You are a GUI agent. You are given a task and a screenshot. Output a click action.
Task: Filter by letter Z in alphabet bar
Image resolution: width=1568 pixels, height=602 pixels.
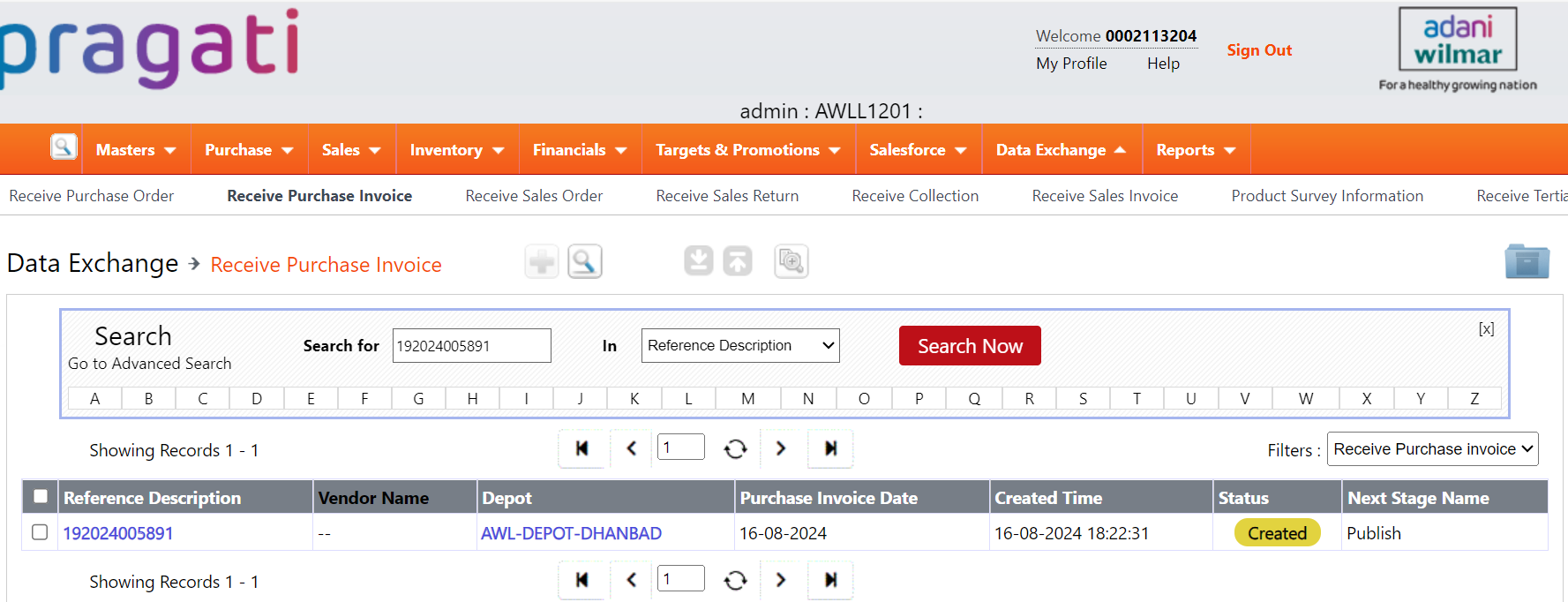(1474, 399)
